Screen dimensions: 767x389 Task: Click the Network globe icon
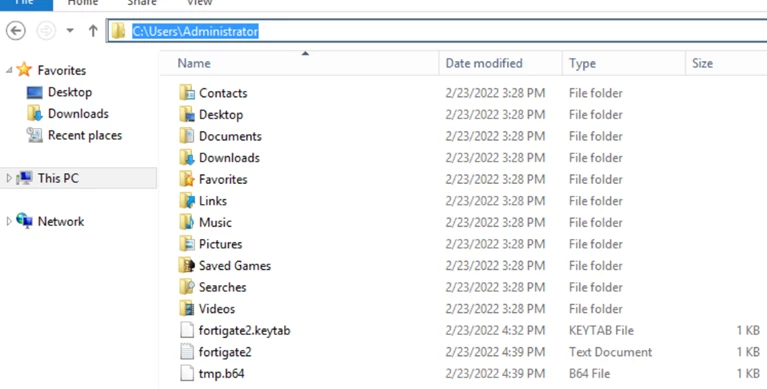pyautogui.click(x=24, y=221)
